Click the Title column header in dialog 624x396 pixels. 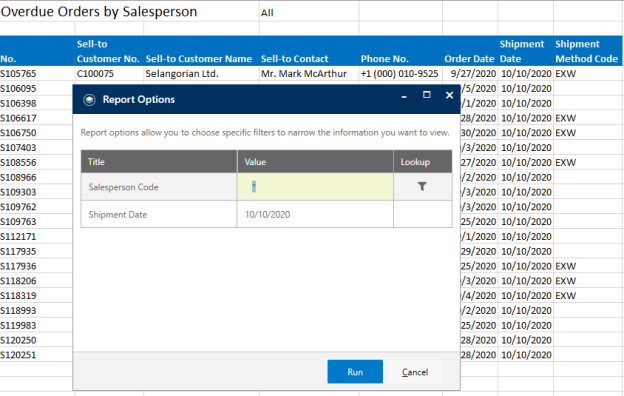[x=159, y=162]
